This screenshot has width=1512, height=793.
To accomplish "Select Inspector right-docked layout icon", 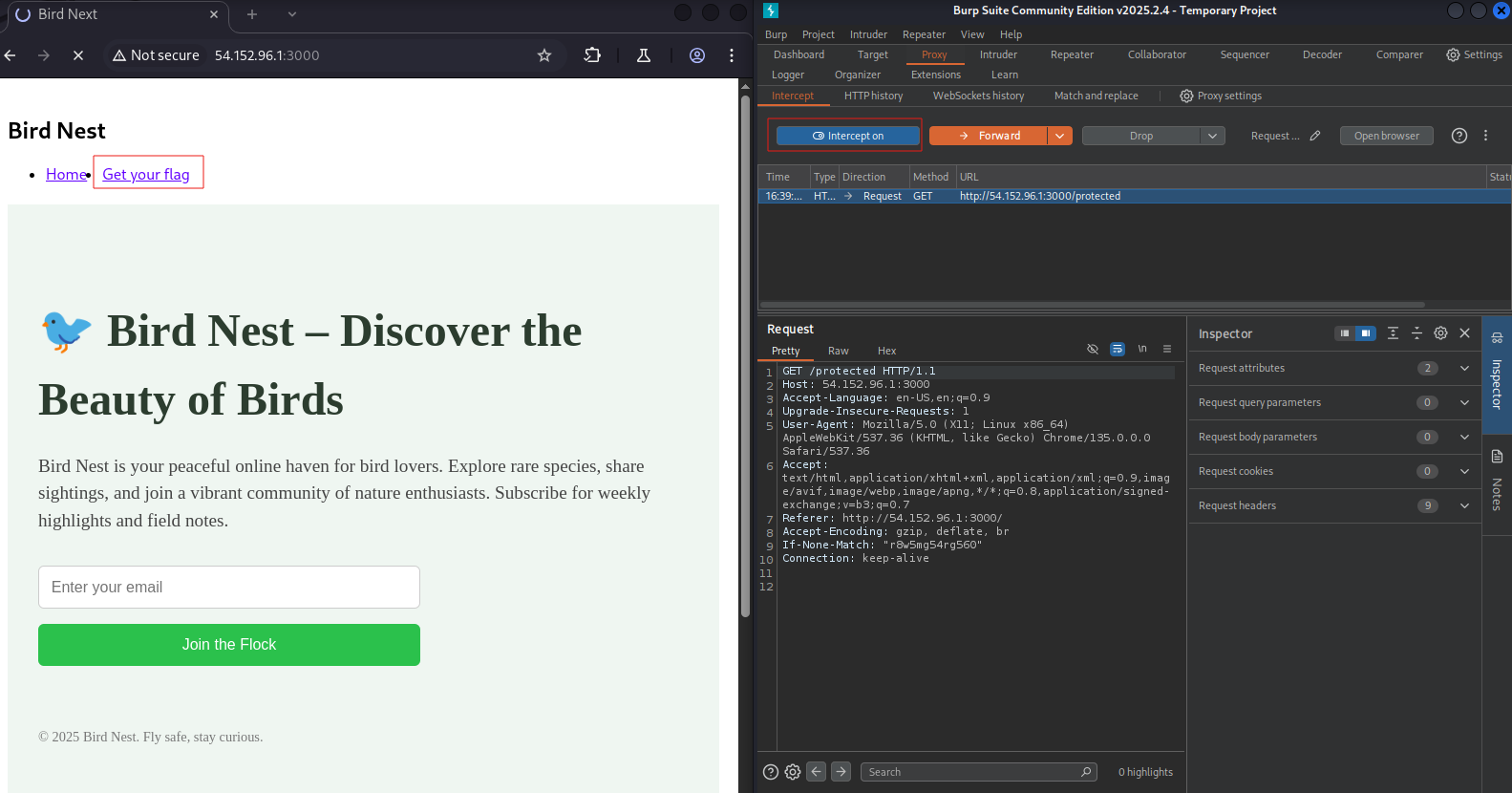I will (1366, 333).
